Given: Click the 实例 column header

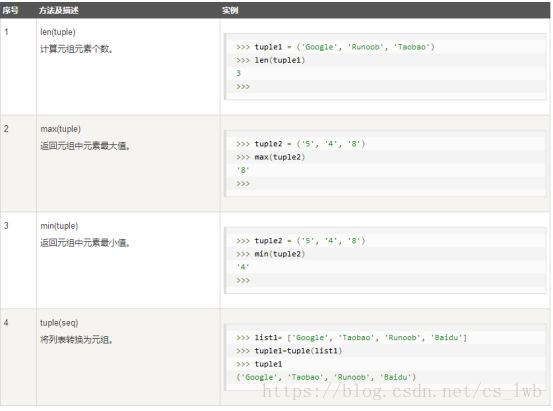Looking at the screenshot, I should (230, 11).
